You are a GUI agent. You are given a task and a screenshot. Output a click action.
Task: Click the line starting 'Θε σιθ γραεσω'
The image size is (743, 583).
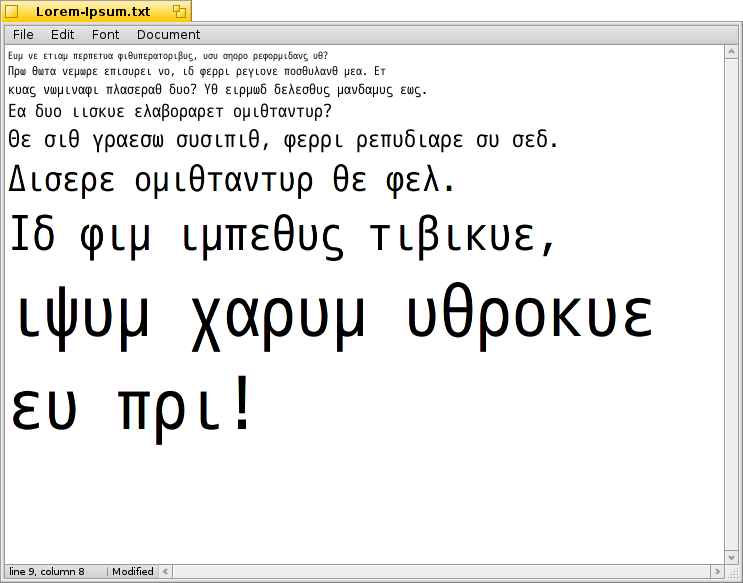283,140
